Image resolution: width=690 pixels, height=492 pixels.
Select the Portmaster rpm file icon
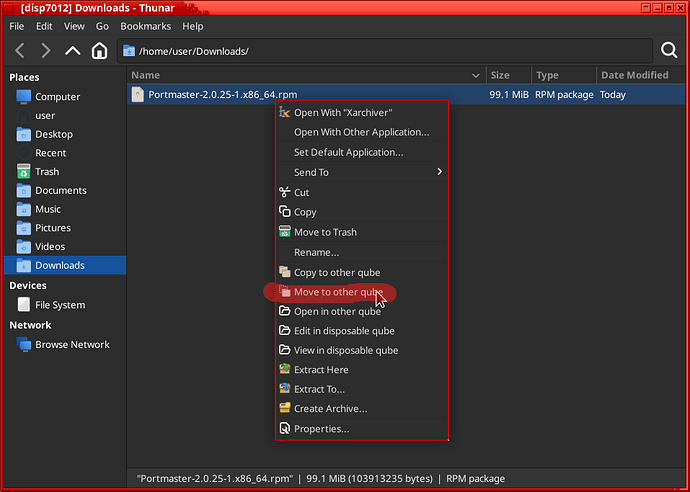point(138,95)
